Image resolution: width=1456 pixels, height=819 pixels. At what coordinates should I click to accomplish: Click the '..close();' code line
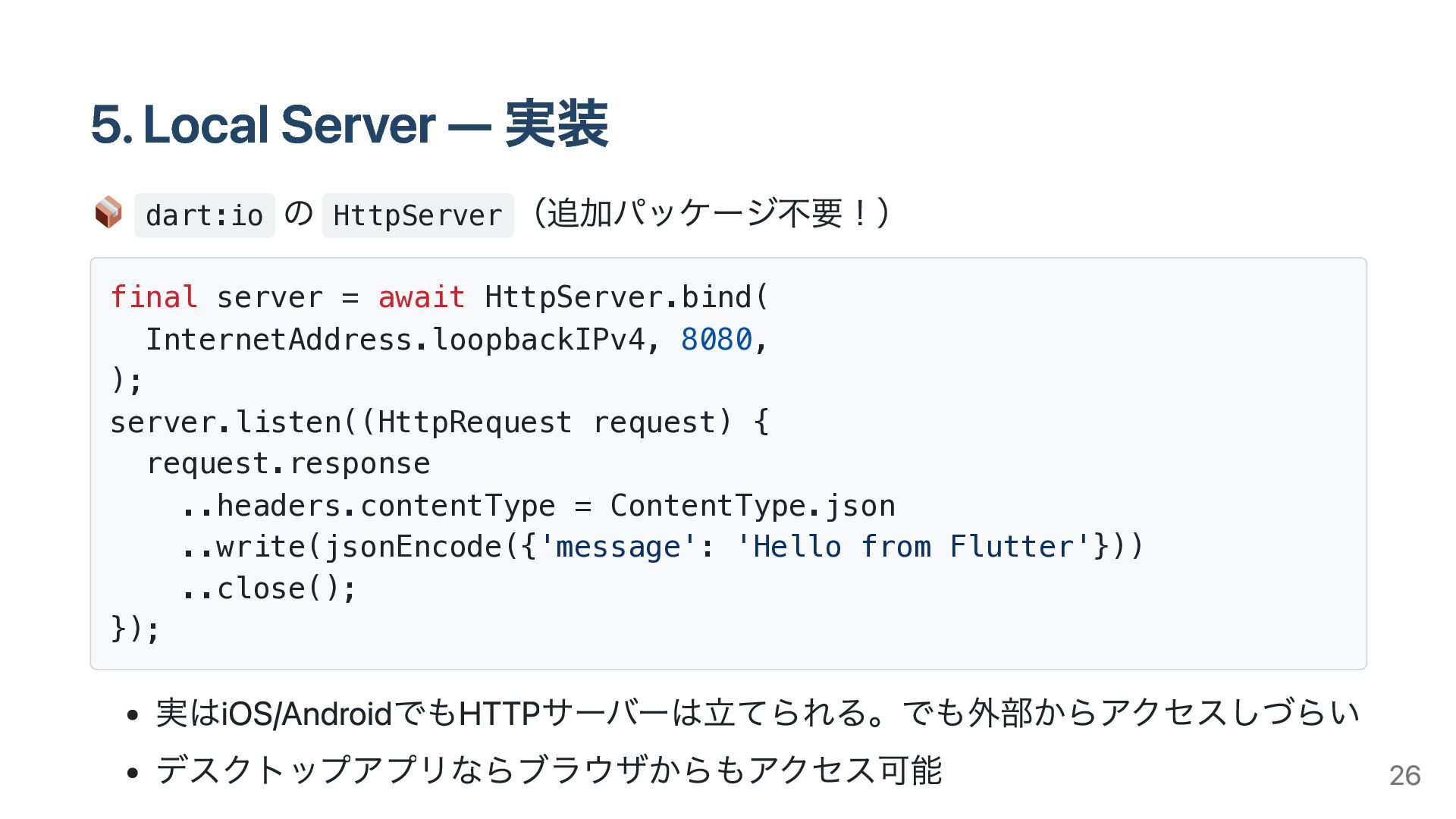pos(269,588)
